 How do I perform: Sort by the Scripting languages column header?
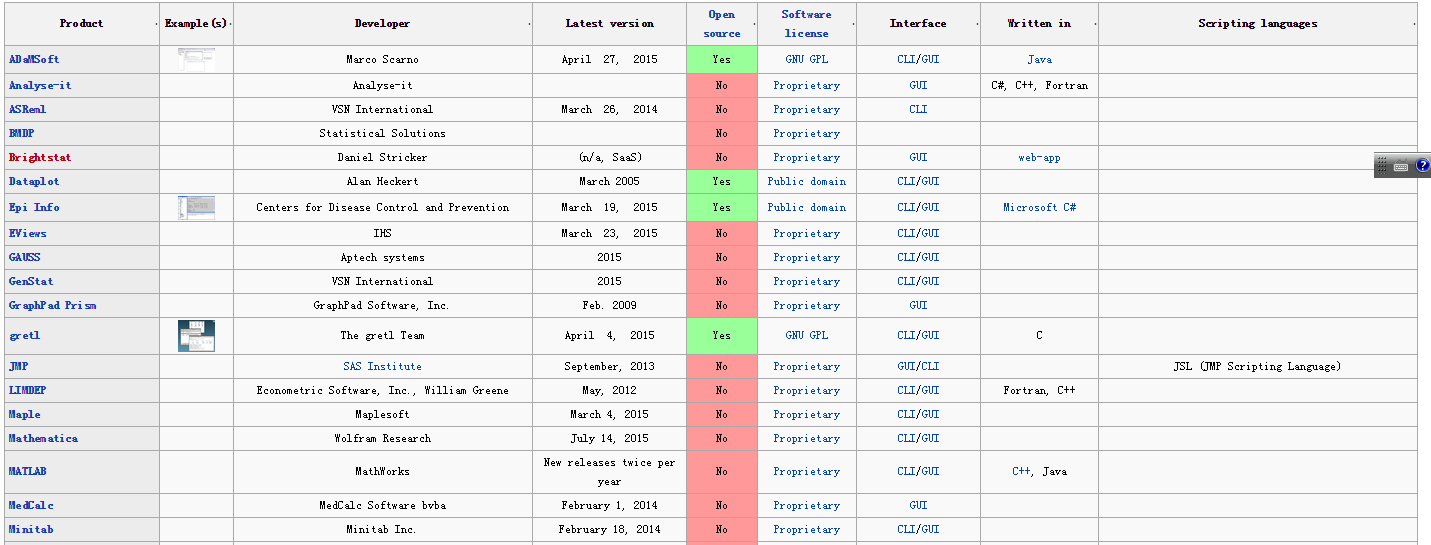[1258, 23]
